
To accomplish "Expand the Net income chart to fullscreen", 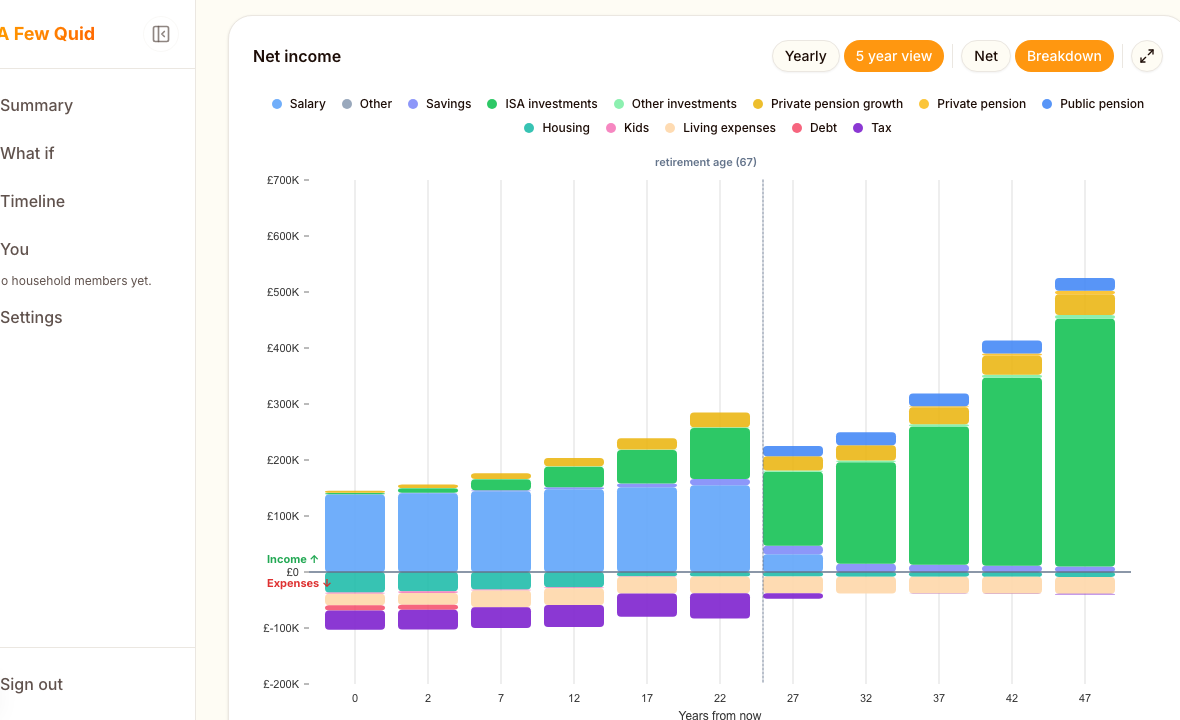I will (x=1146, y=56).
